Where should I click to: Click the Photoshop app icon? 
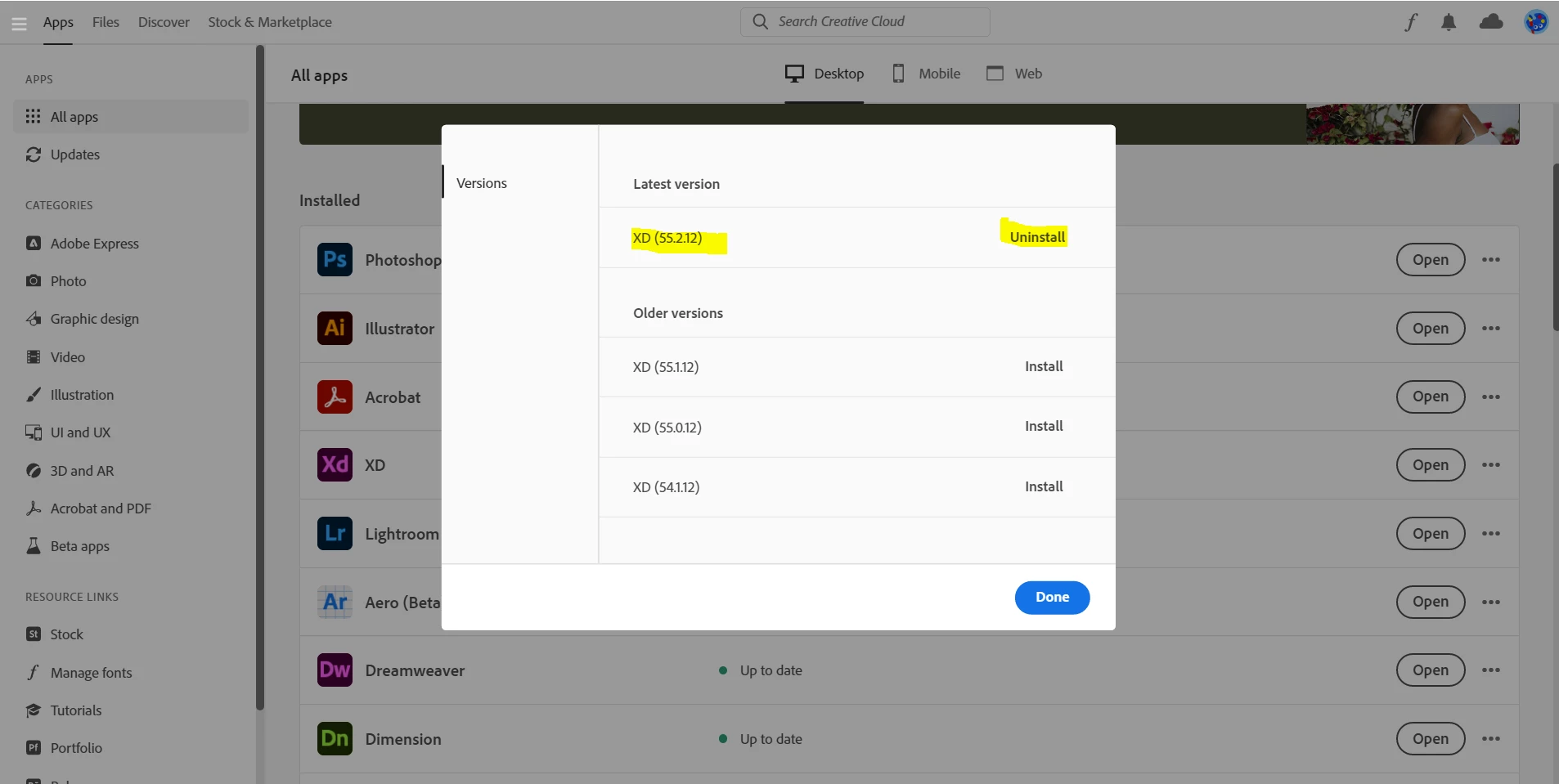335,260
